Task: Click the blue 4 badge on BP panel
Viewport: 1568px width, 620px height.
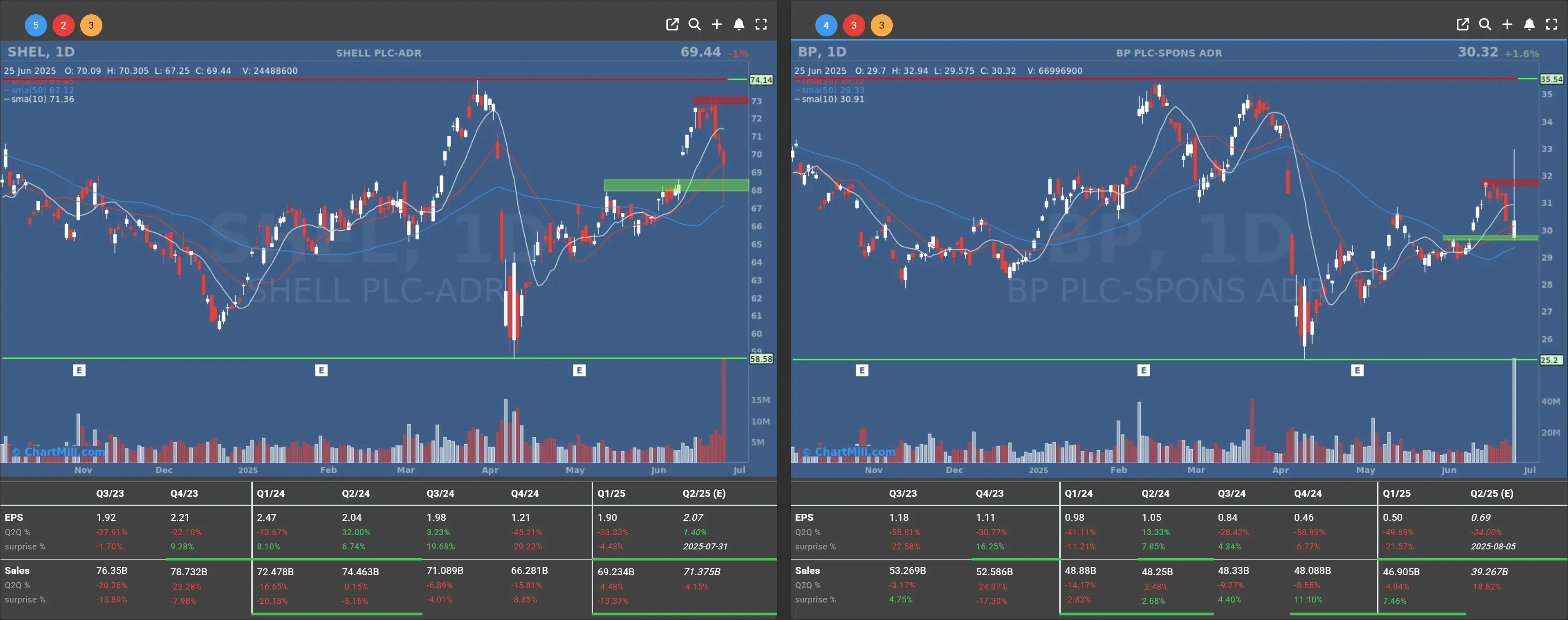Action: 826,25
